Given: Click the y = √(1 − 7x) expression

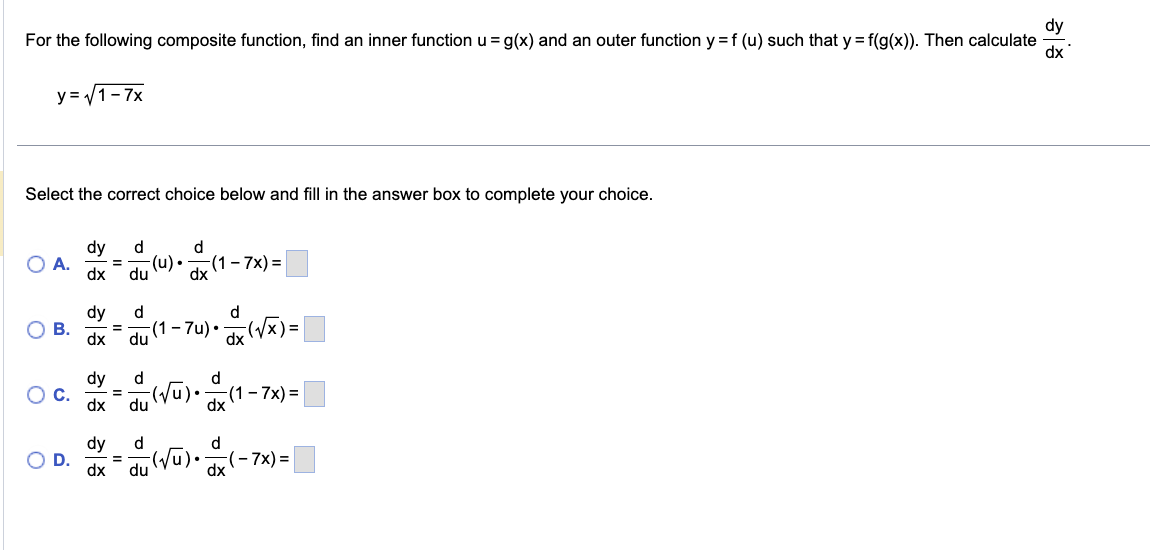Looking at the screenshot, I should click(x=97, y=95).
